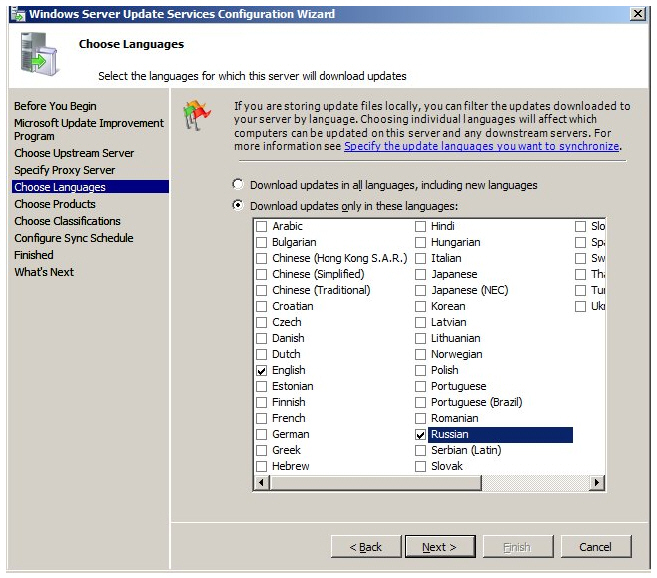
Task: Check the Hebrew checkbox
Action: tap(261, 466)
